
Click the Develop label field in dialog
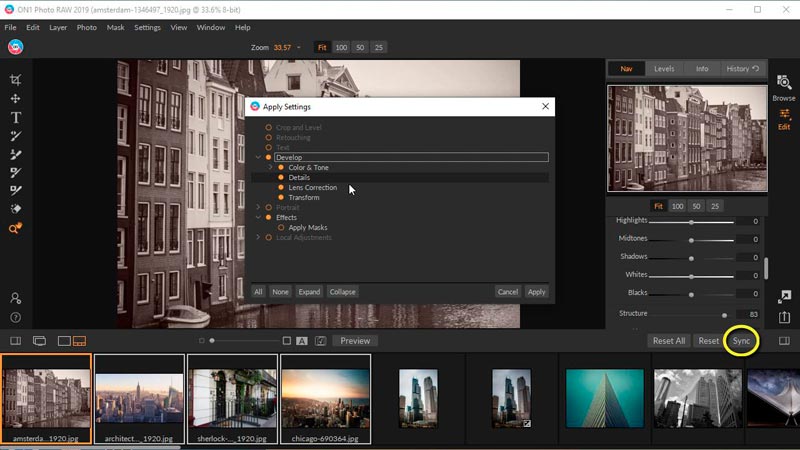click(x=411, y=157)
